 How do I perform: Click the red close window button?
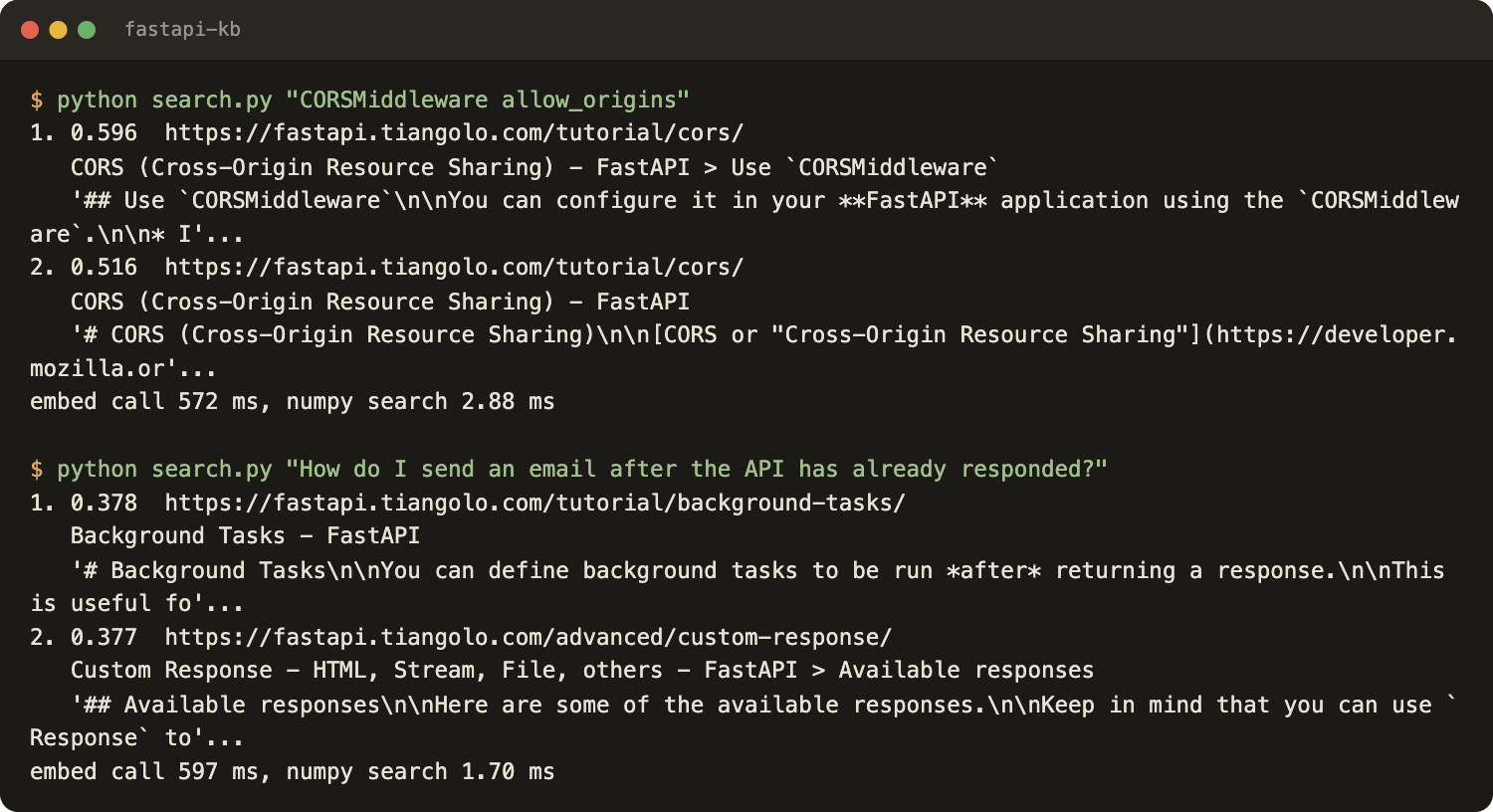click(30, 30)
